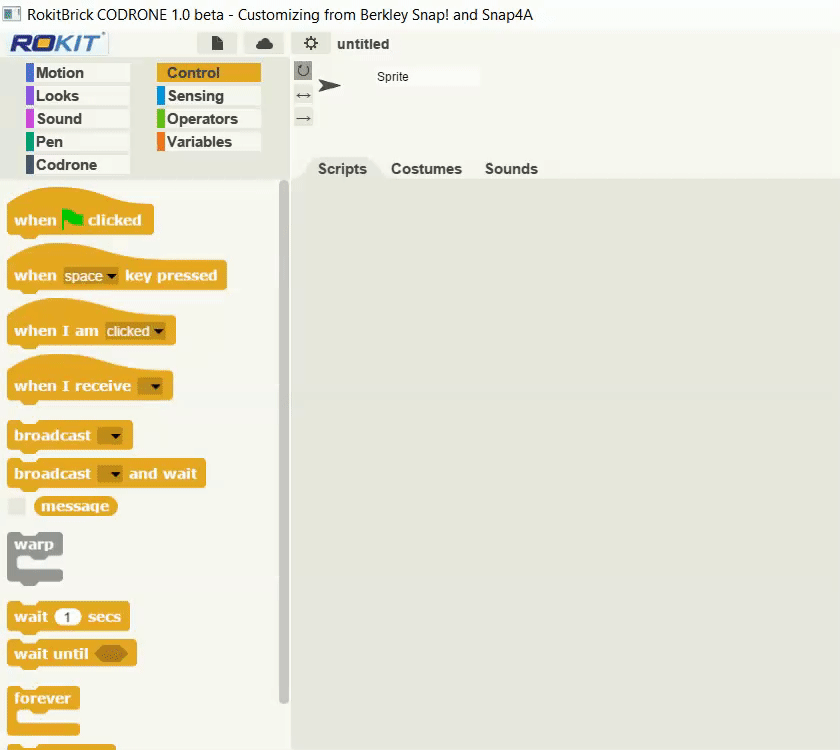
Task: Click the application window icon in title bar
Action: (x=11, y=14)
